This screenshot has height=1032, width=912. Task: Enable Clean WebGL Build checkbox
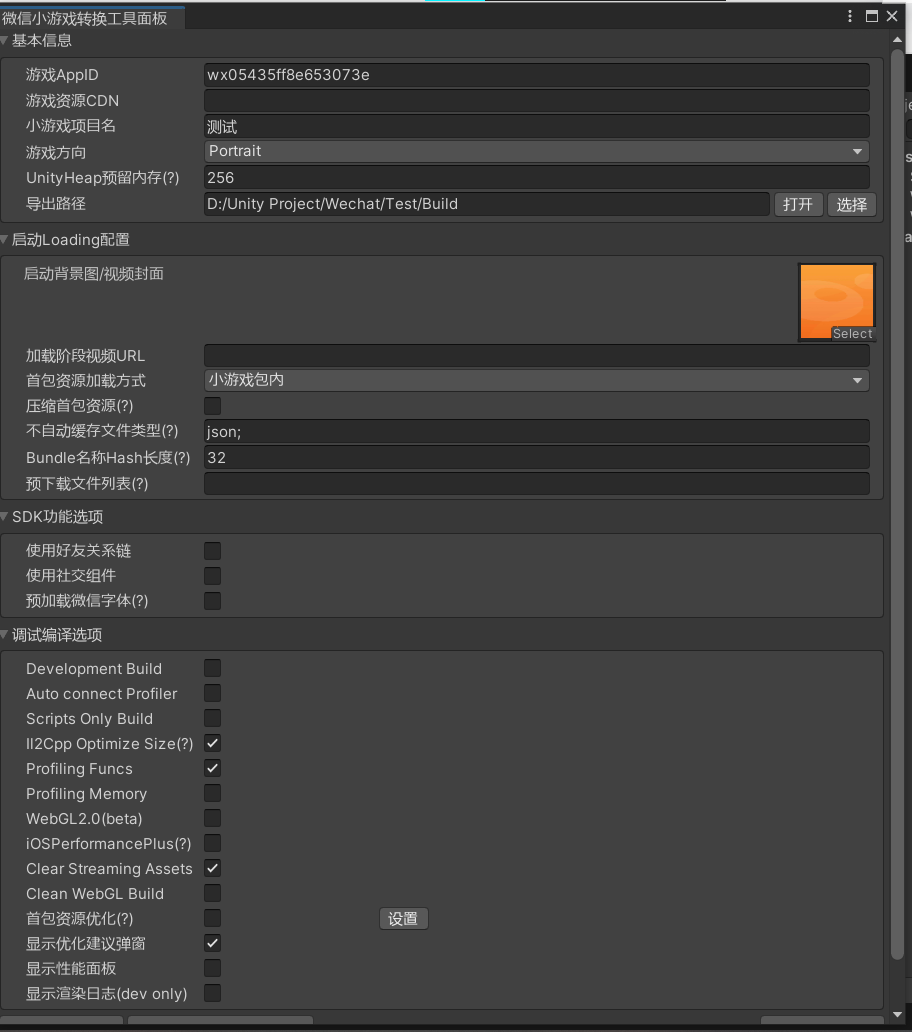213,893
